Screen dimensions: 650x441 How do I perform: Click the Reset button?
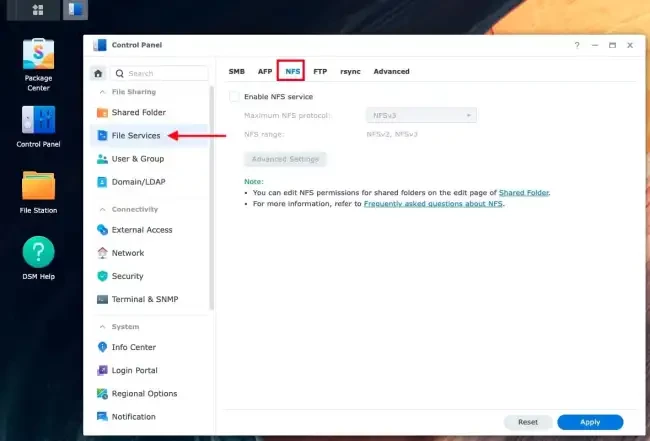(x=528, y=422)
